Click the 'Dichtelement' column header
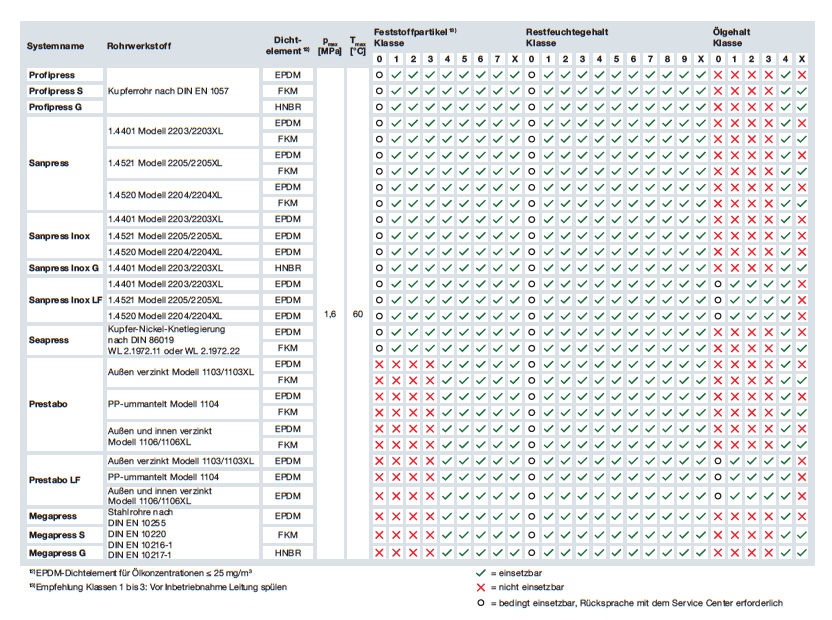 pos(288,46)
